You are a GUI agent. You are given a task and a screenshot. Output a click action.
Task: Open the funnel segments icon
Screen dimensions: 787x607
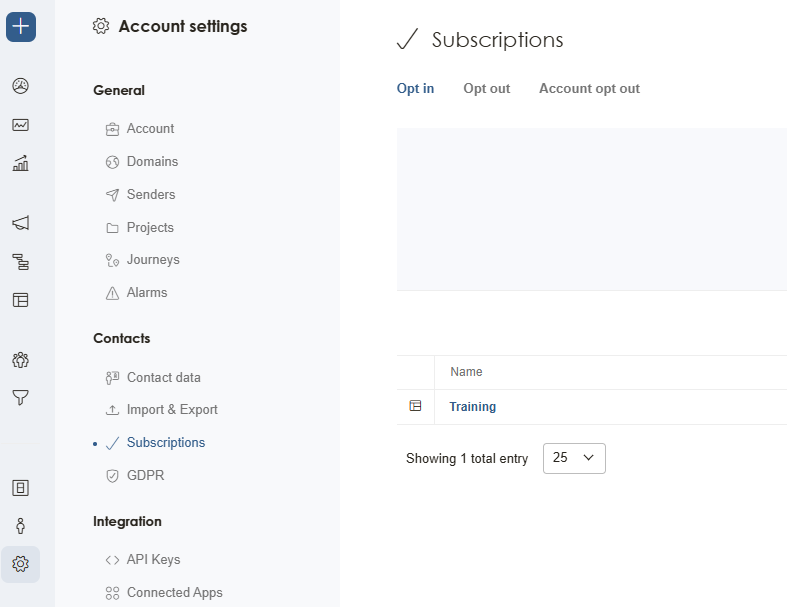pyautogui.click(x=20, y=398)
